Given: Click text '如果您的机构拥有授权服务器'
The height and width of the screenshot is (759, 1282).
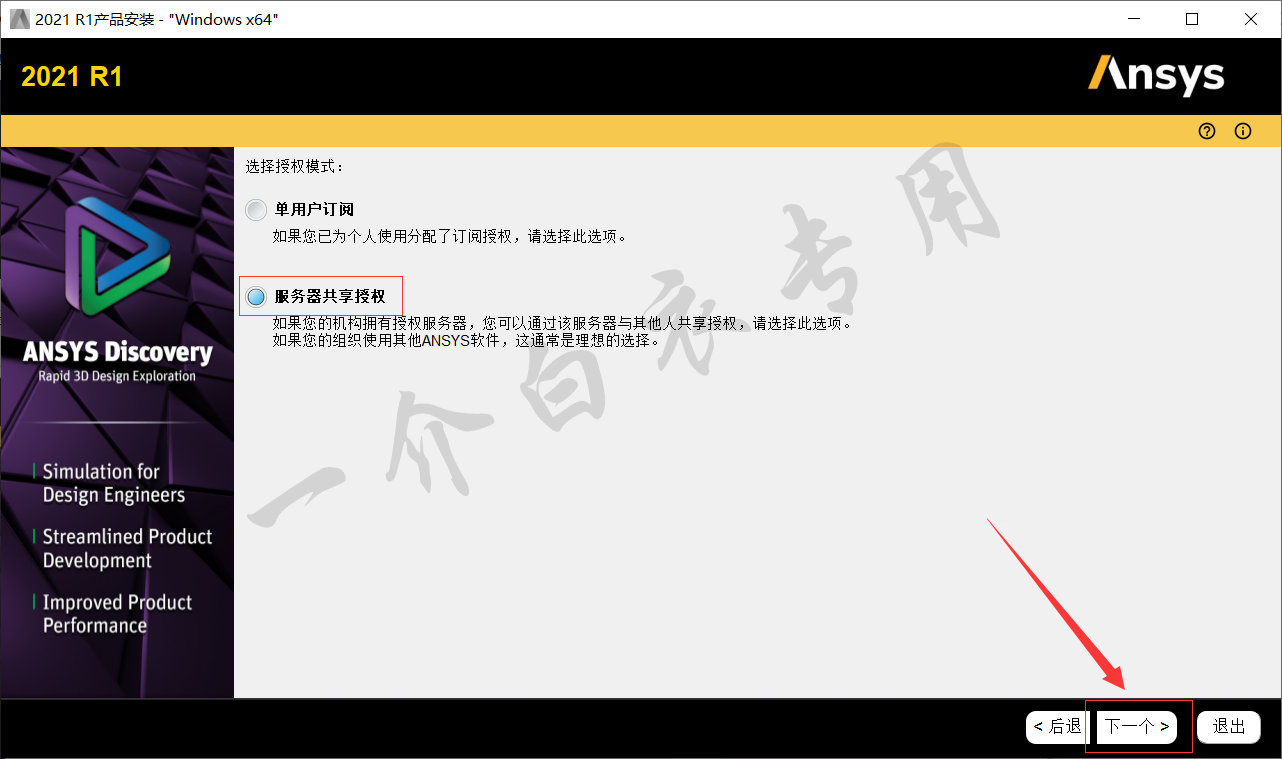Looking at the screenshot, I should click(x=370, y=324).
